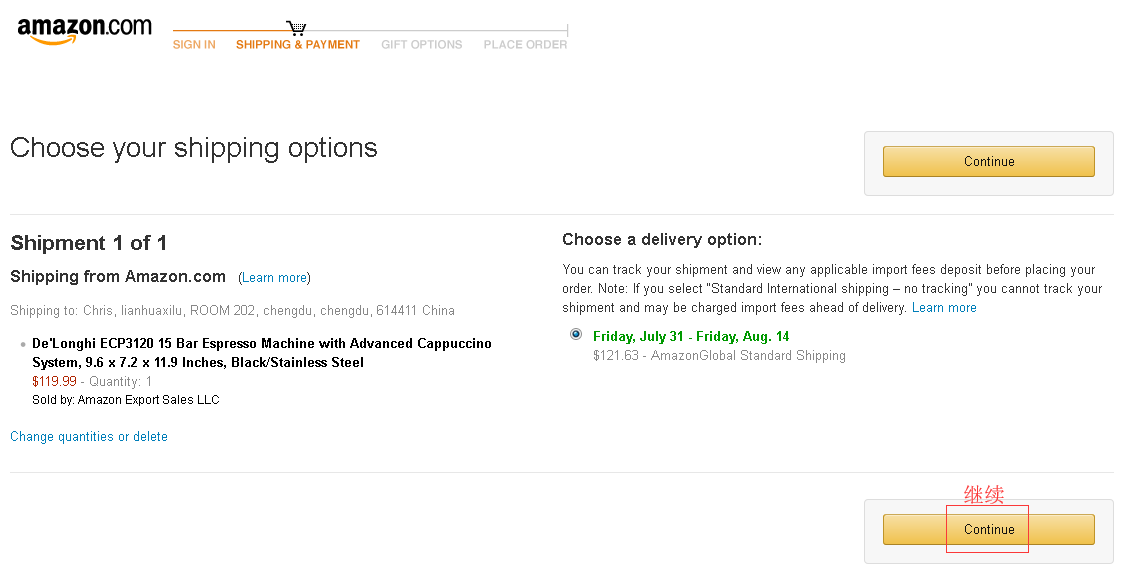Open Learn more link in delivery note

[944, 308]
